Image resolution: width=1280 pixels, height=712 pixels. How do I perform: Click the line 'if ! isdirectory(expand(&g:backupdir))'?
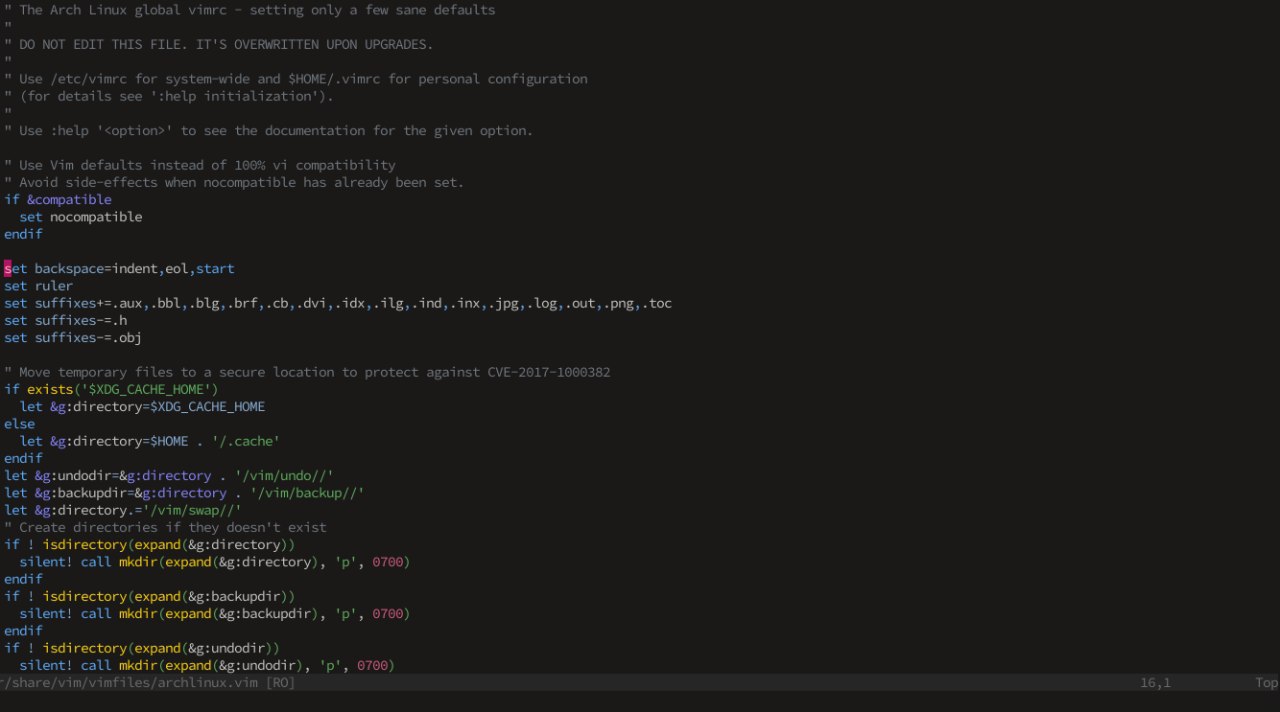pyautogui.click(x=150, y=596)
